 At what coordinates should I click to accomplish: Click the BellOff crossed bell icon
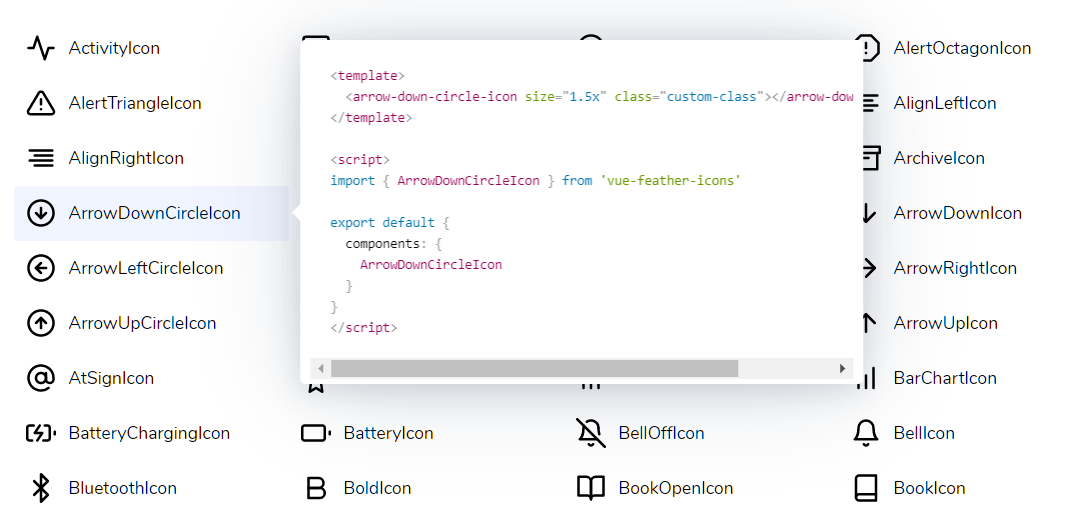591,433
